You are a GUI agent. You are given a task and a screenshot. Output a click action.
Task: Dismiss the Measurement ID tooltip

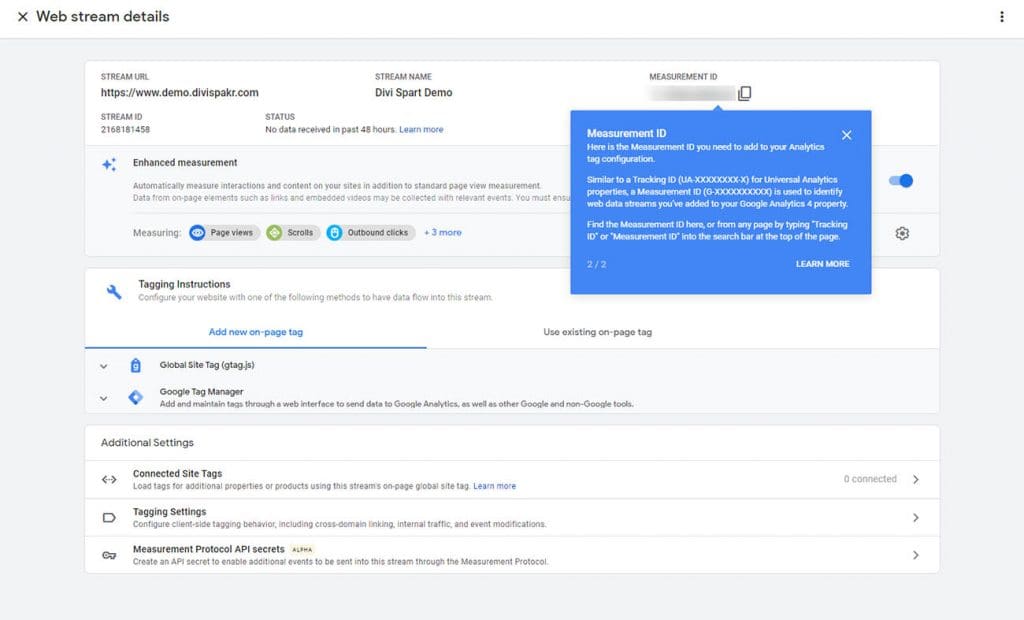[x=846, y=135]
